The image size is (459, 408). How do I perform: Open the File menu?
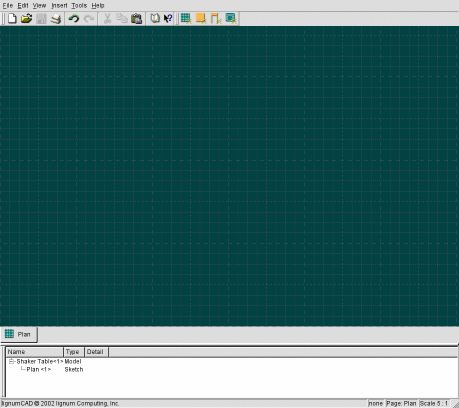click(8, 5)
